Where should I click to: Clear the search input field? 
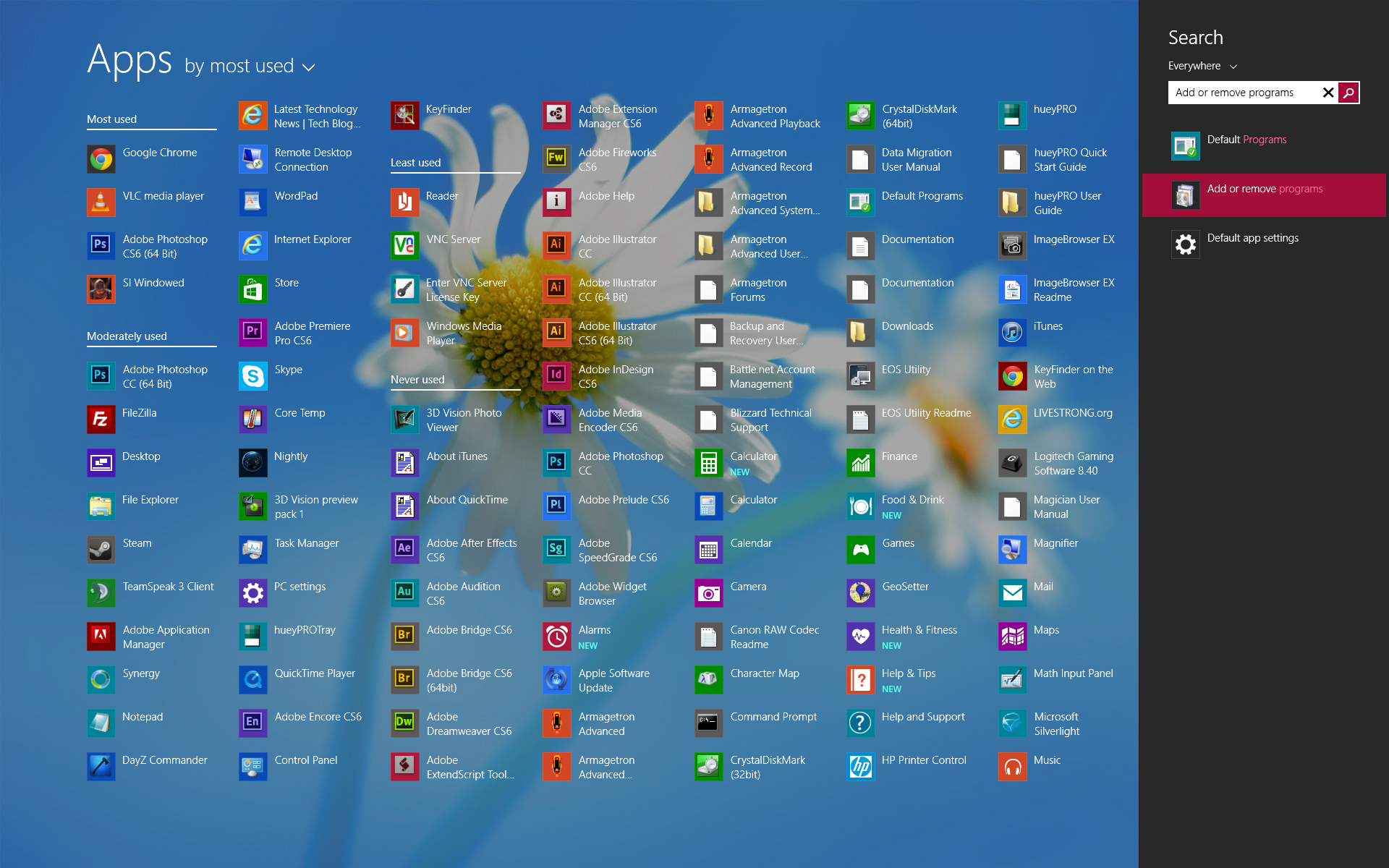tap(1327, 92)
